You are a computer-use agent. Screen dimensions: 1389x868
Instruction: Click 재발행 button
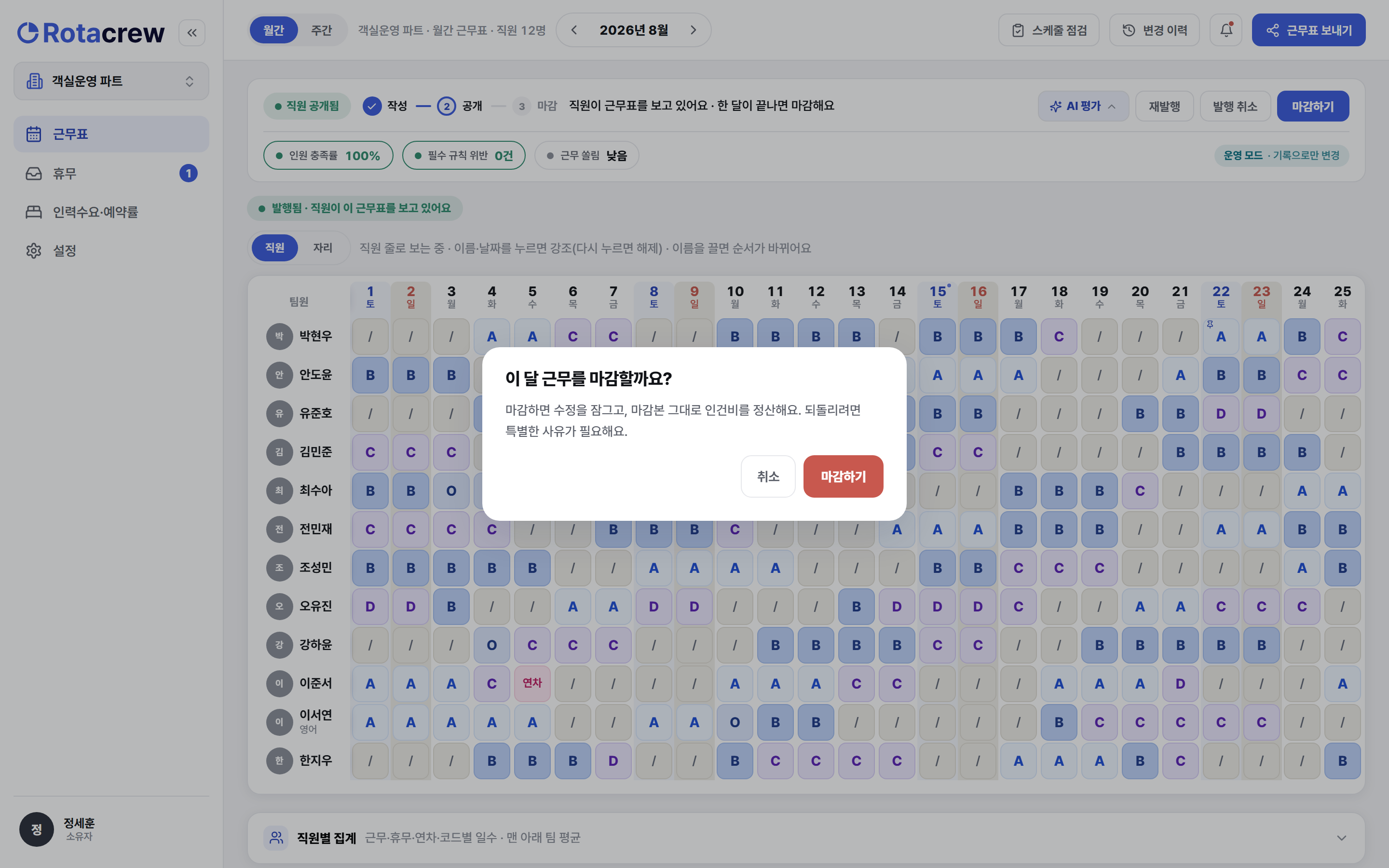click(1164, 106)
